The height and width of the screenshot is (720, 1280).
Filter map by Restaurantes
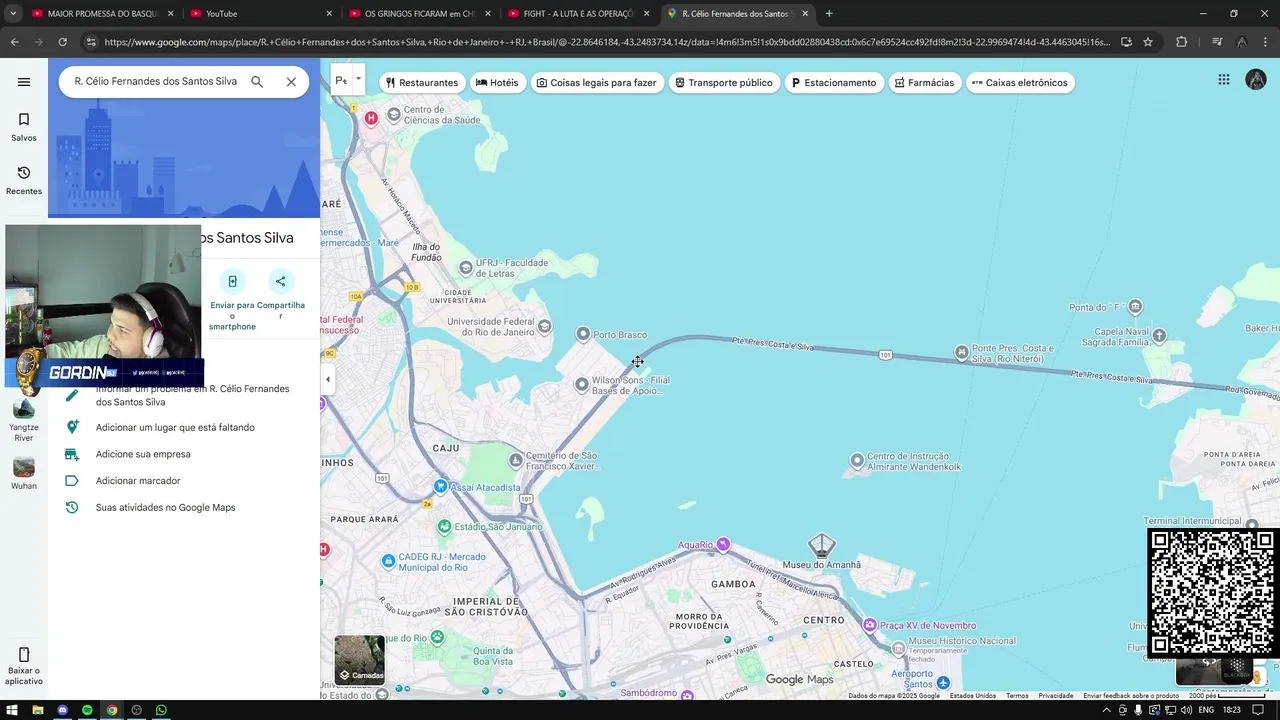(x=422, y=83)
